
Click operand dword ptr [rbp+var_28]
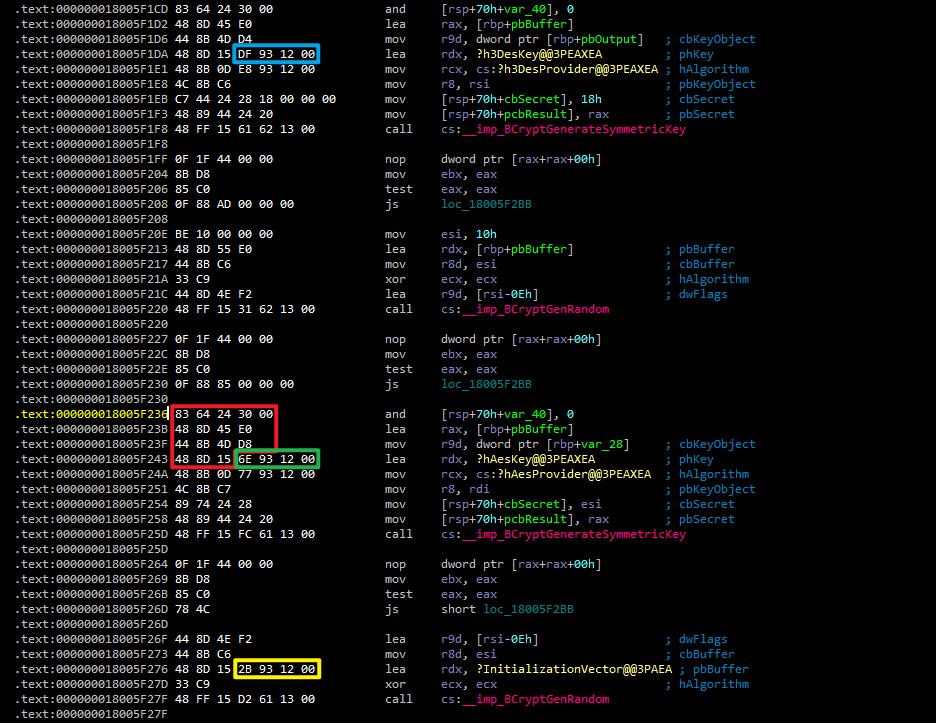coord(553,444)
